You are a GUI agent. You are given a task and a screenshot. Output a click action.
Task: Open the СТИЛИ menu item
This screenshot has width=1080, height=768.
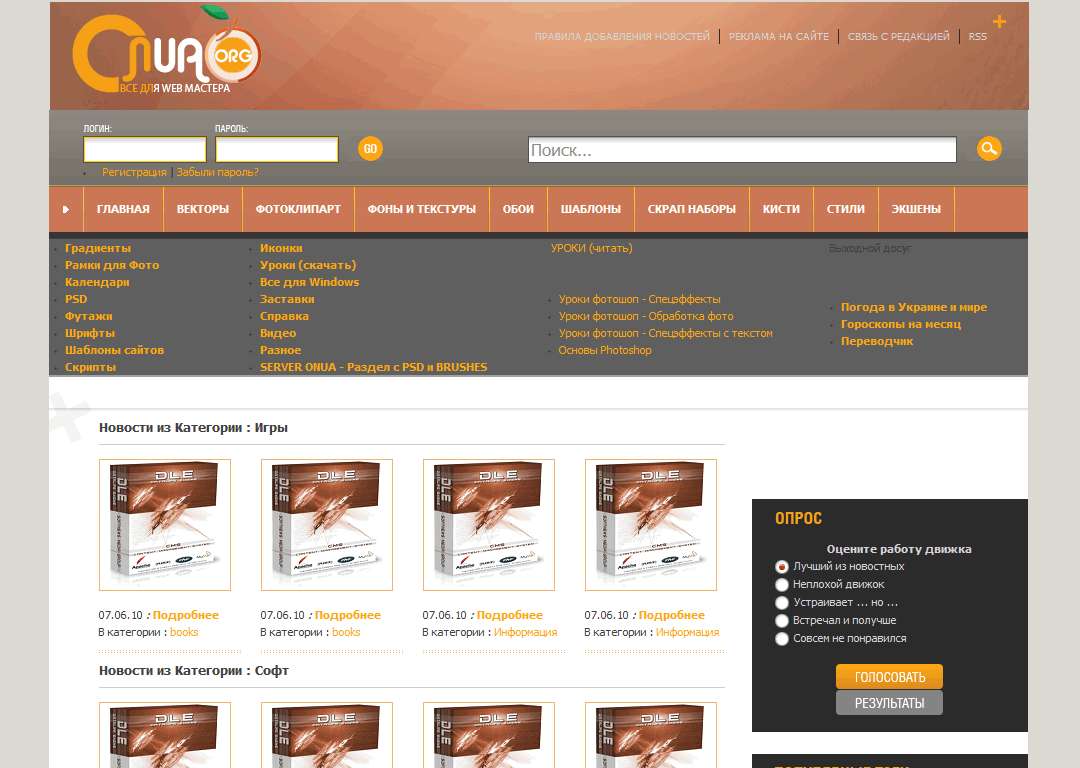point(845,209)
